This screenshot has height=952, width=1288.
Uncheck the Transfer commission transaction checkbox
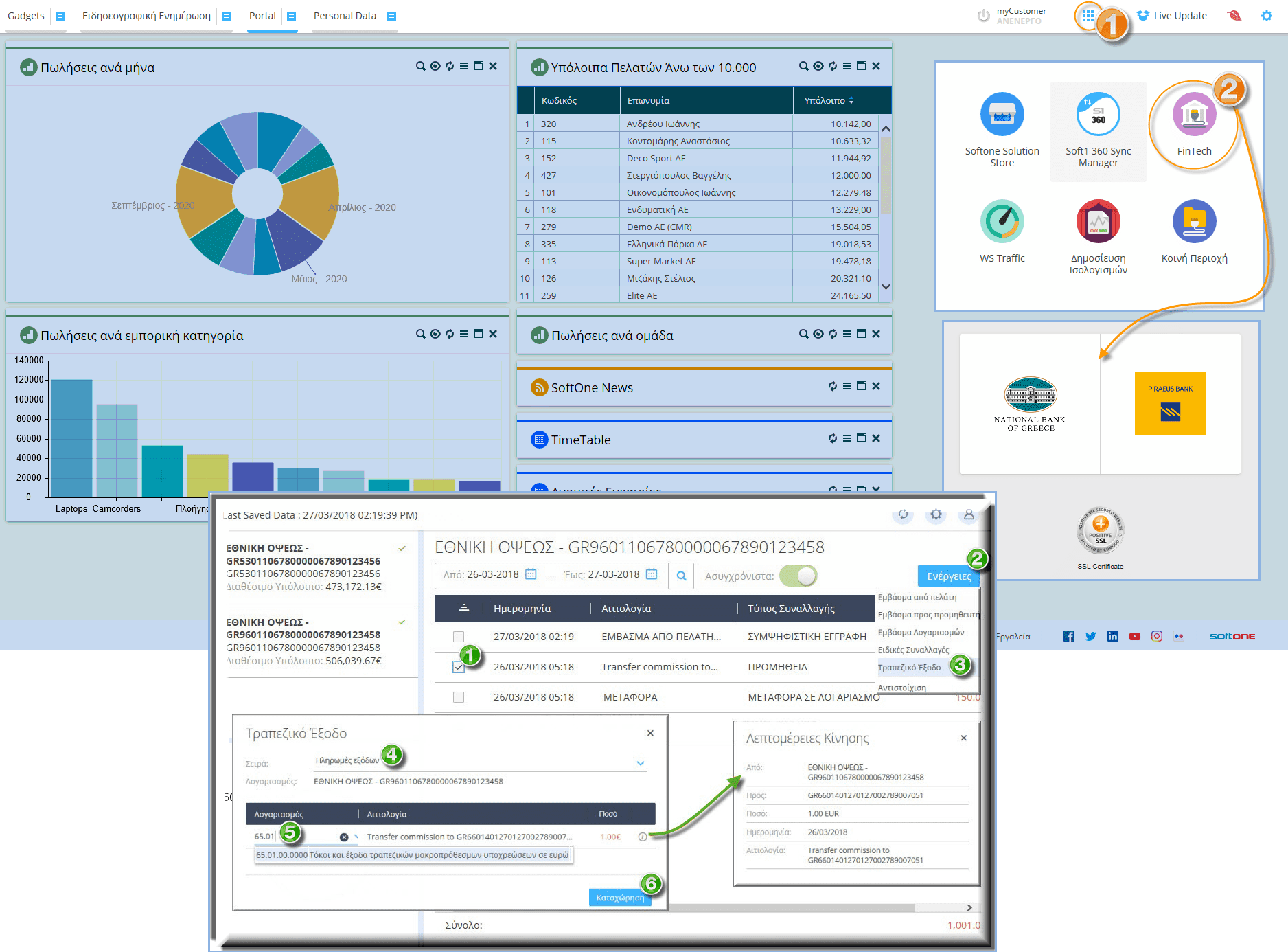[459, 667]
